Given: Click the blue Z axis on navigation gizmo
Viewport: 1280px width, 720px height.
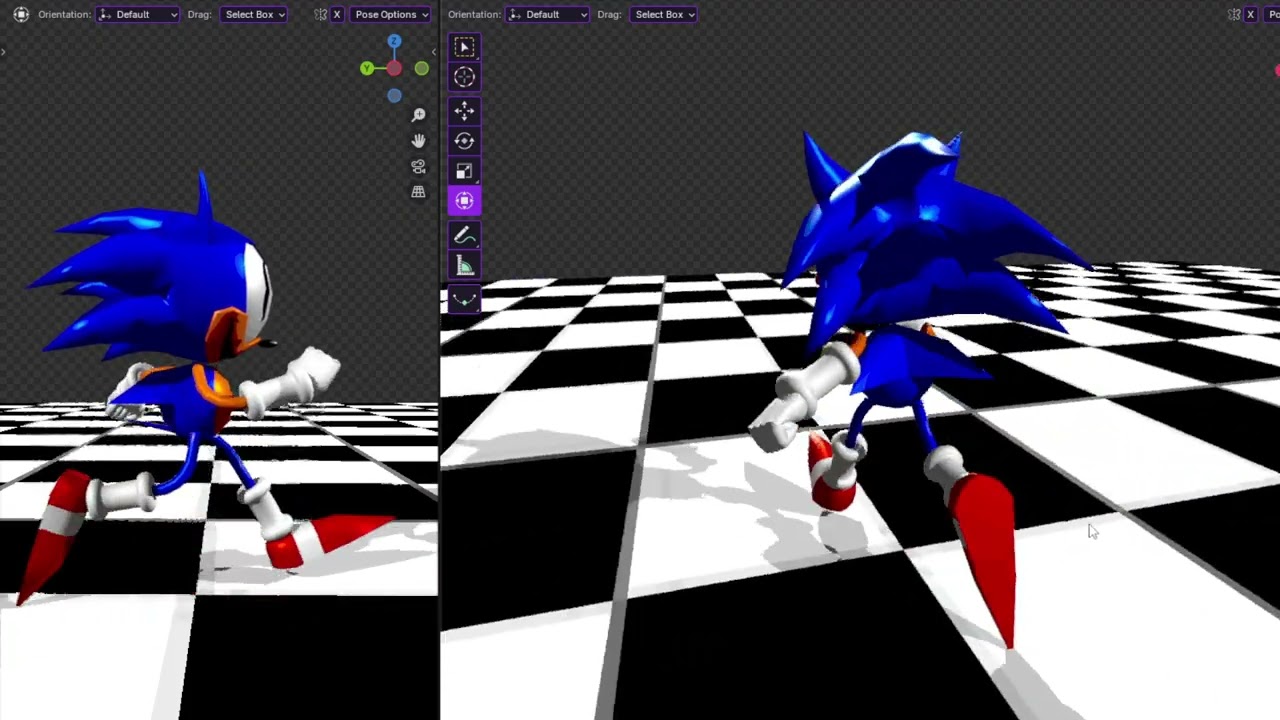Looking at the screenshot, I should click(394, 41).
